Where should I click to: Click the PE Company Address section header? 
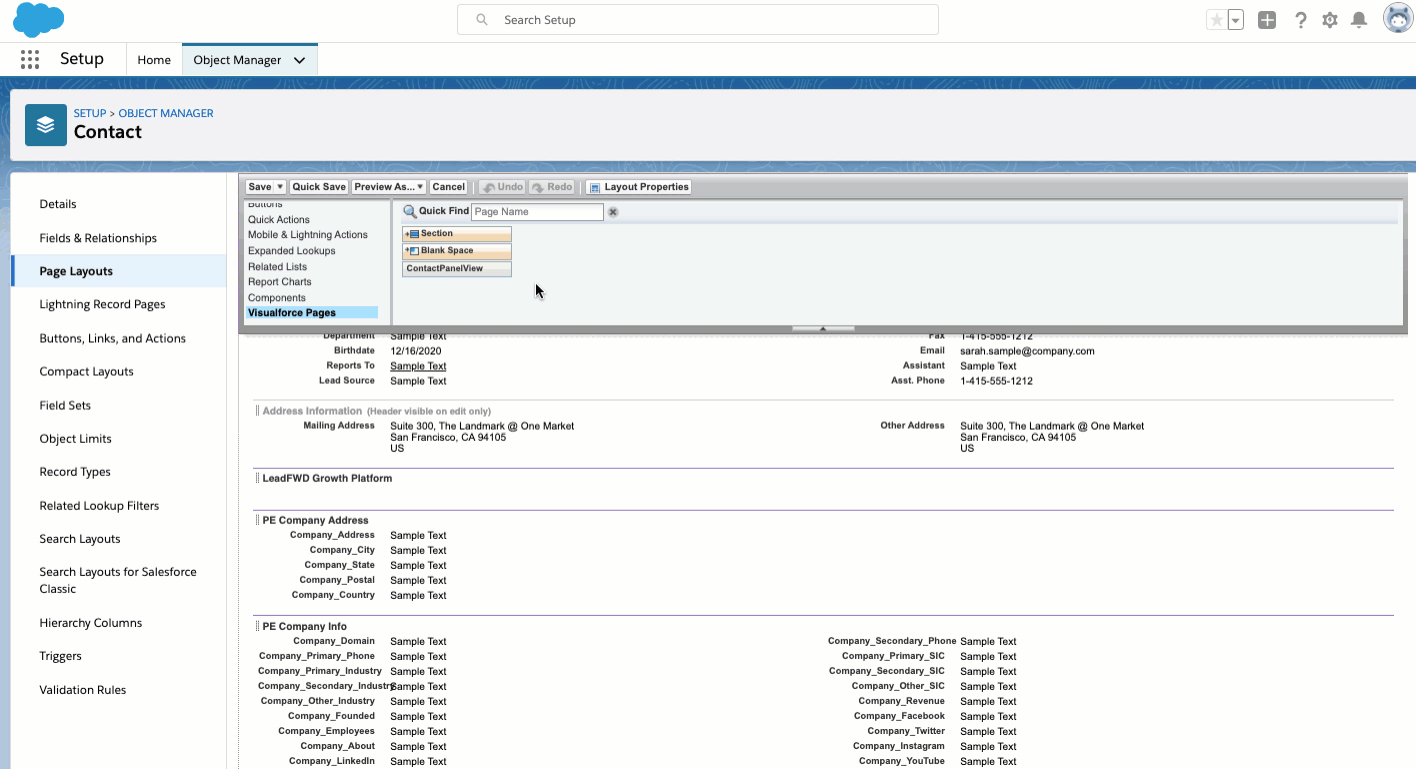[315, 520]
